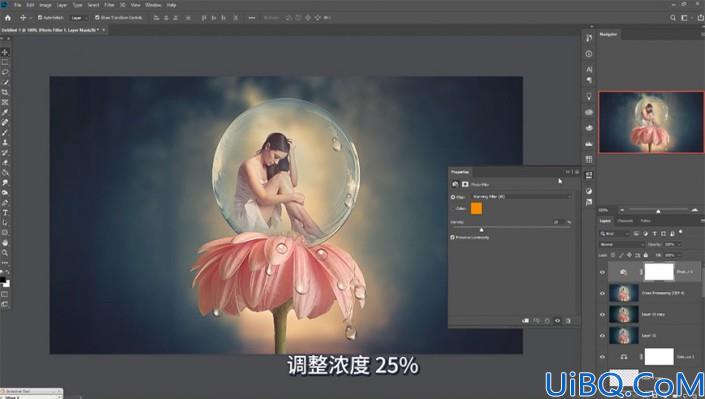Open the Histogram panel icon in dock
Image resolution: width=705 pixels, height=399 pixels.
[x=589, y=144]
